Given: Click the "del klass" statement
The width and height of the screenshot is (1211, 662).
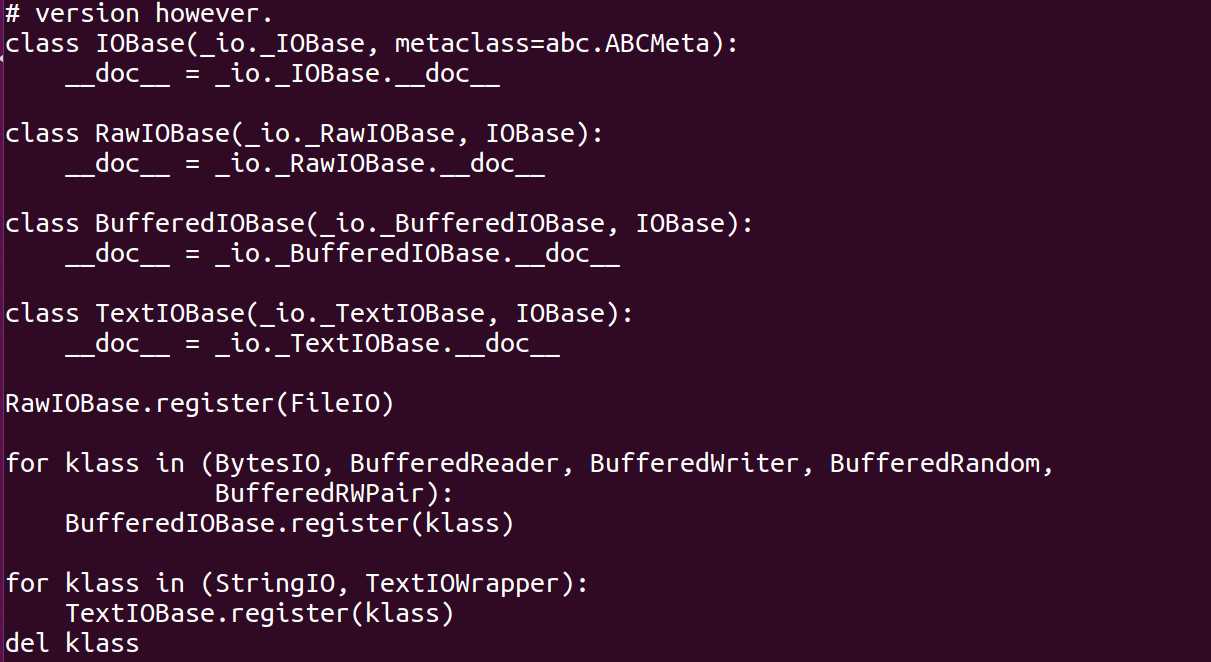Looking at the screenshot, I should click(72, 643).
